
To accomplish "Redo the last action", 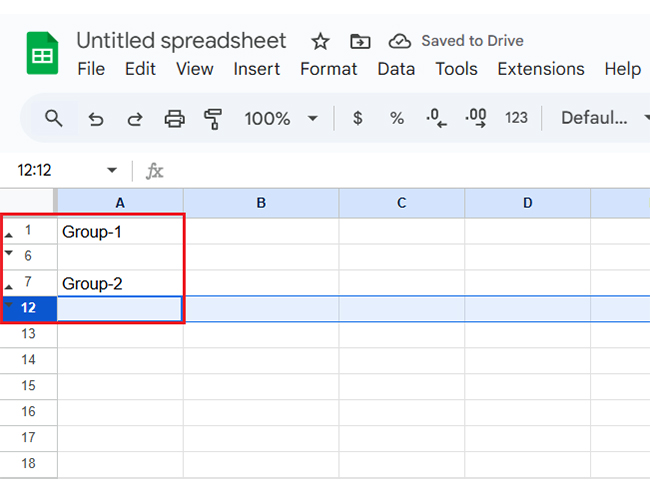I will 135,119.
